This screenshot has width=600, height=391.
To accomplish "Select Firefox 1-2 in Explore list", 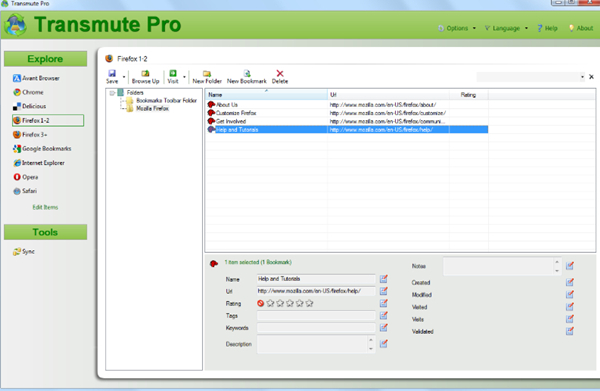I will tap(48, 120).
